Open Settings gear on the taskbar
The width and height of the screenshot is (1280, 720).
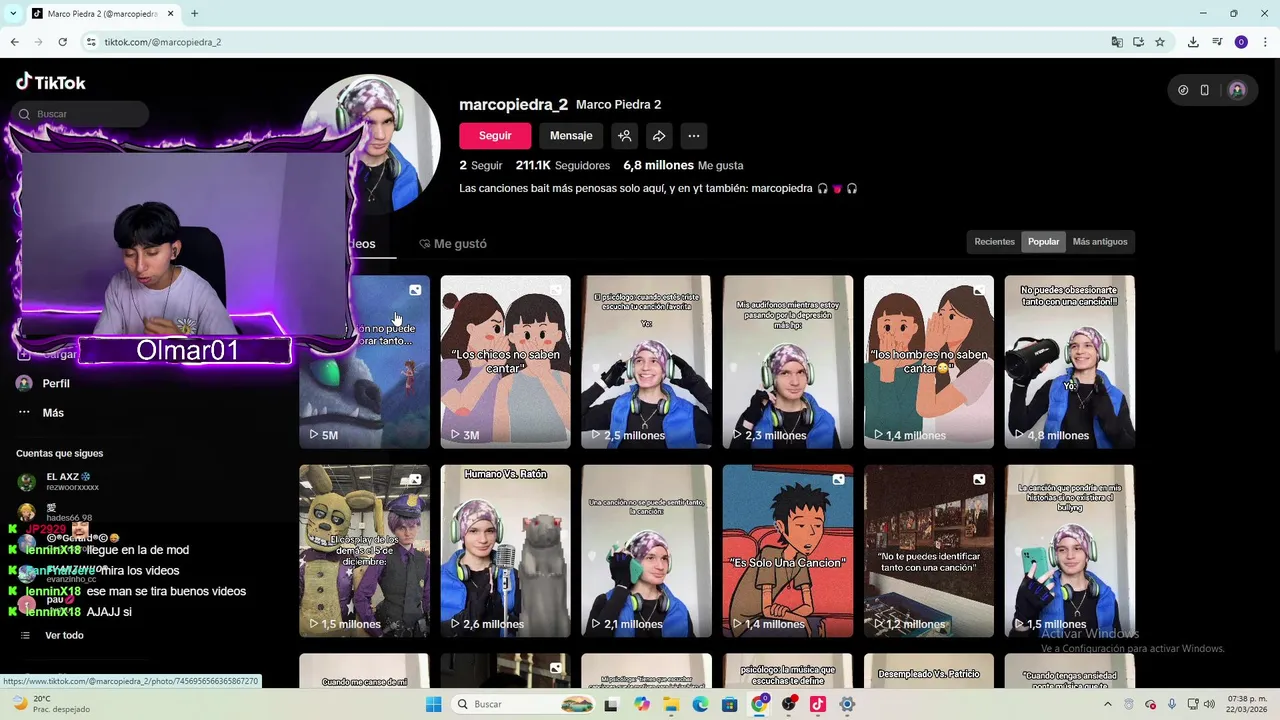[847, 704]
